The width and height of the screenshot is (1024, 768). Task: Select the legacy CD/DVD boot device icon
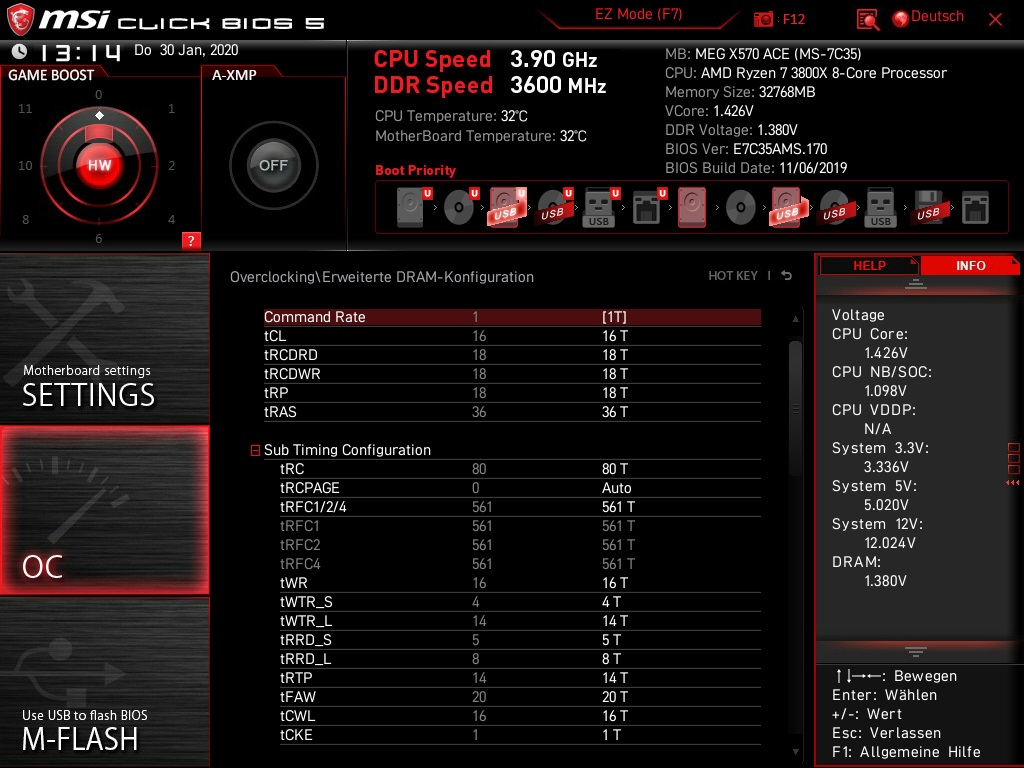(x=740, y=208)
